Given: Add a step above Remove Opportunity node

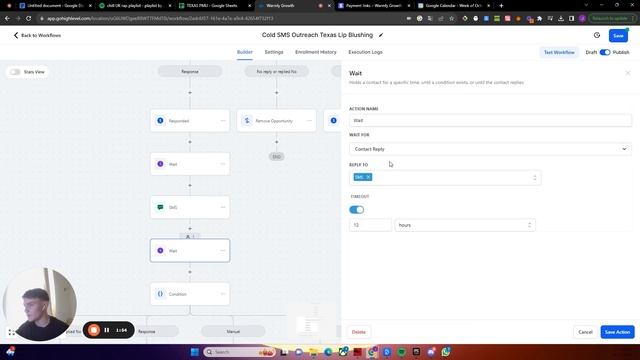Looking at the screenshot, I should click(x=276, y=93).
